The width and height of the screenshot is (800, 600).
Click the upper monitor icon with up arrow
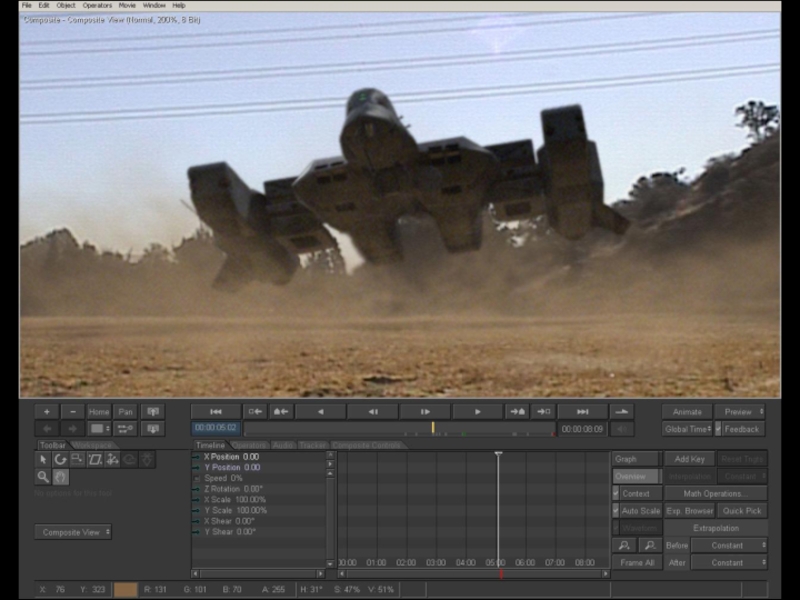click(153, 412)
